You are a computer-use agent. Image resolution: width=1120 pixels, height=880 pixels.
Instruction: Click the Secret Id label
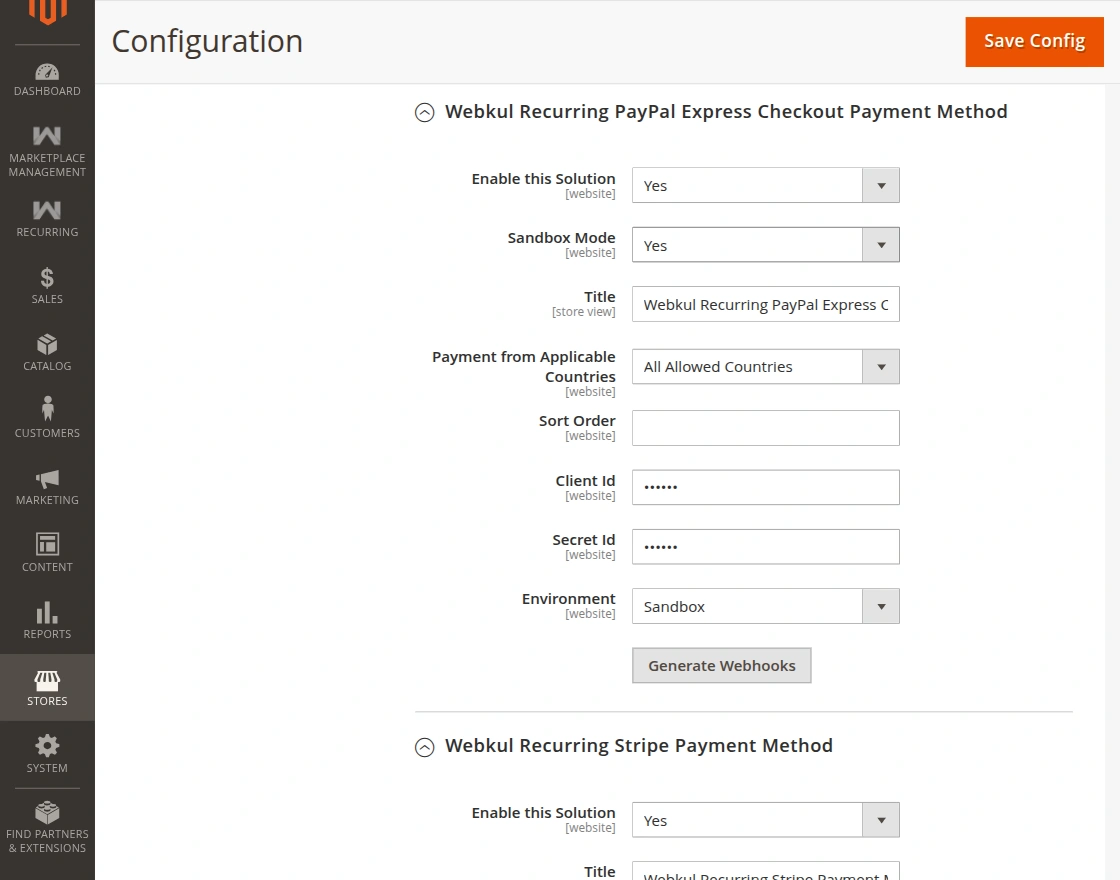point(584,540)
